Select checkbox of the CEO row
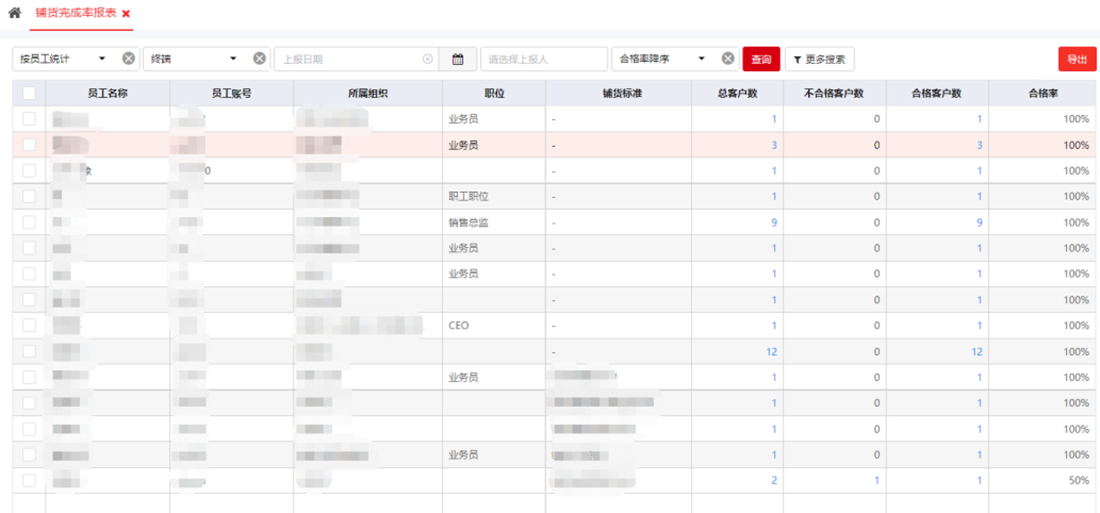 coord(29,325)
